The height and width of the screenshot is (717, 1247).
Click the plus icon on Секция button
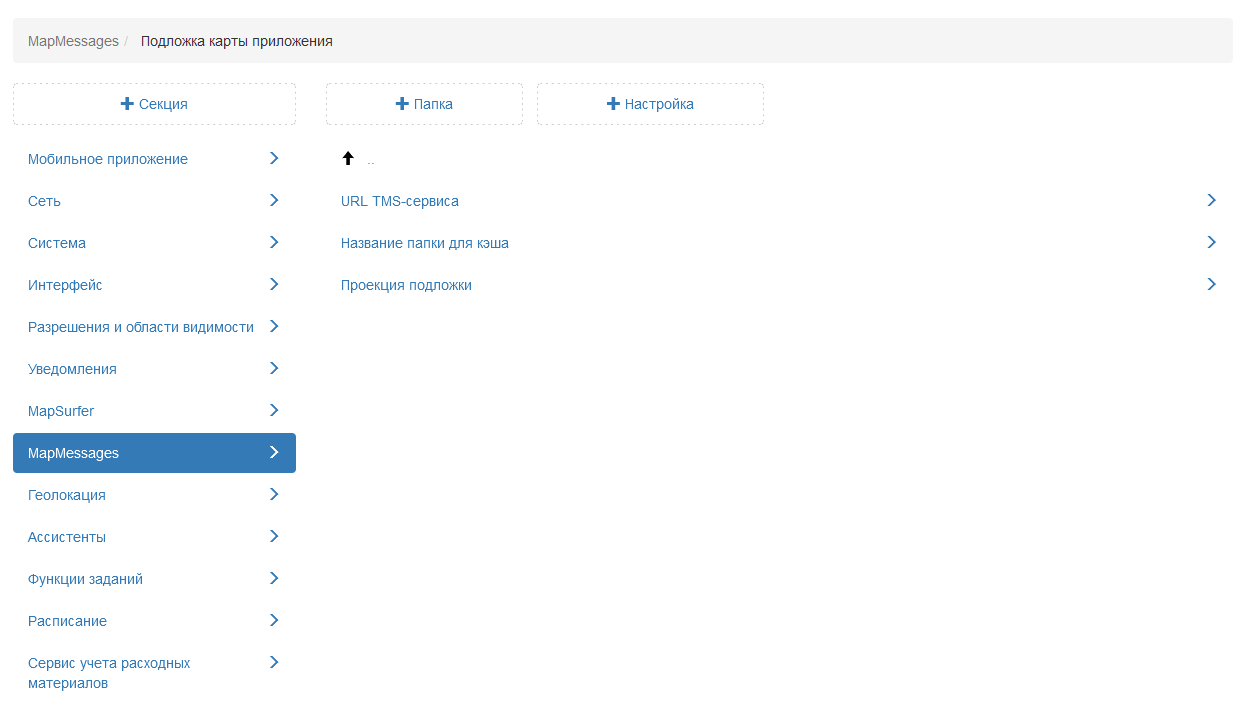coord(127,104)
